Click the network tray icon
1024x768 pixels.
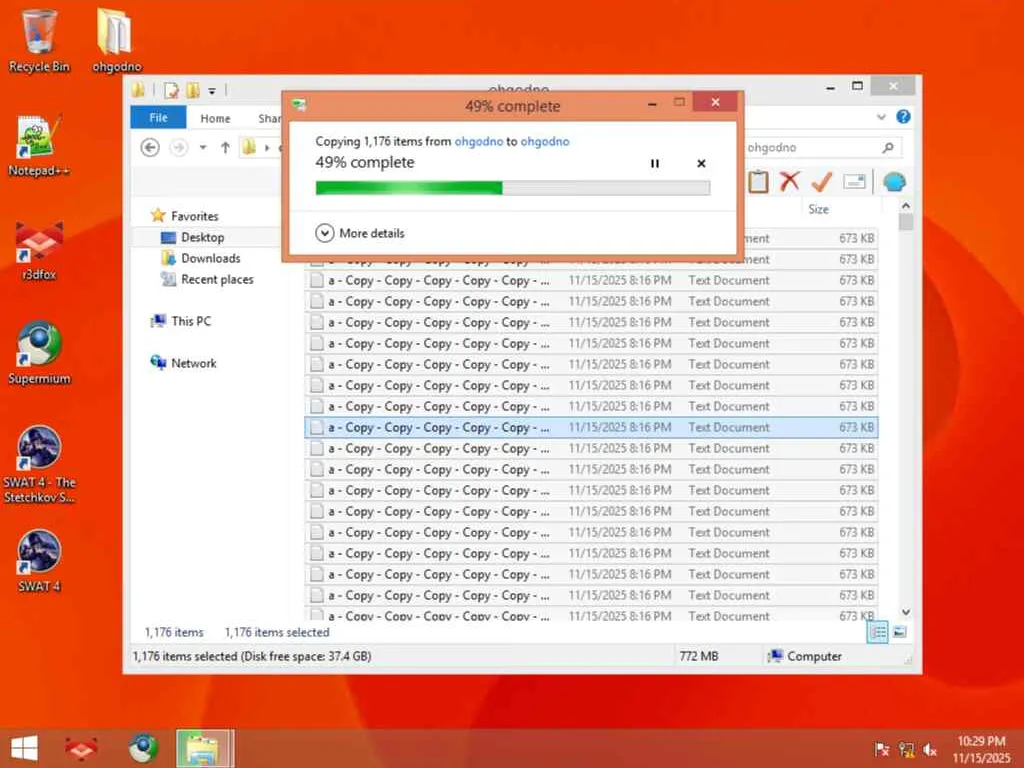tap(906, 750)
